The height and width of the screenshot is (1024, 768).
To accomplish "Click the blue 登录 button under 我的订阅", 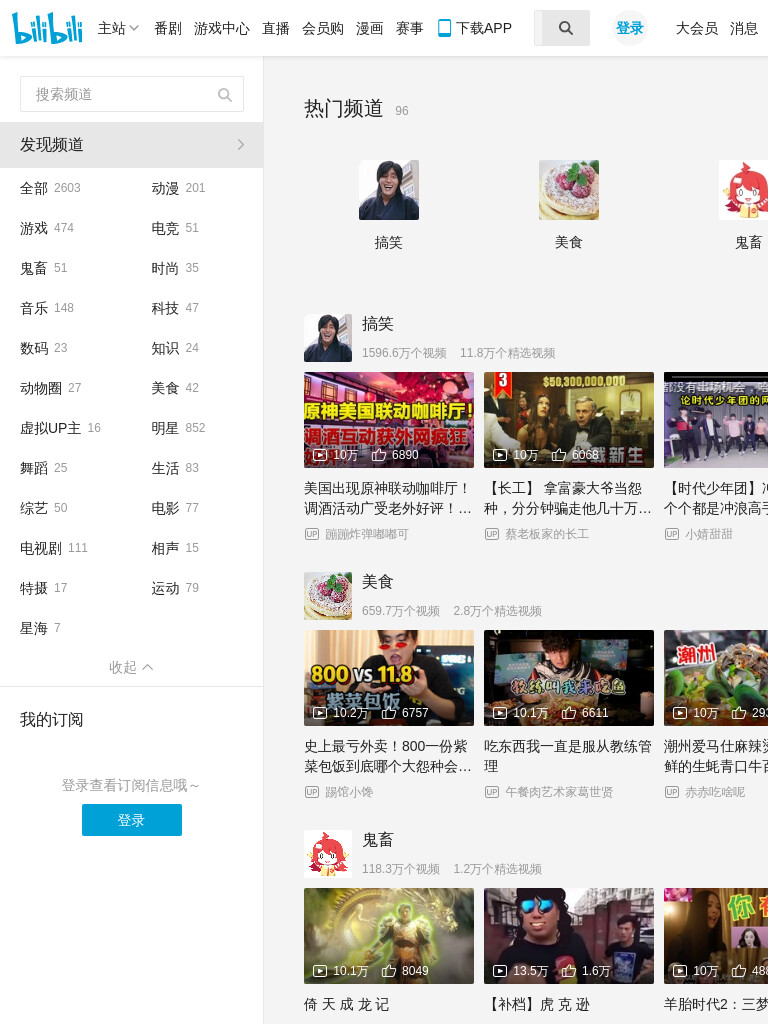I will coord(132,820).
